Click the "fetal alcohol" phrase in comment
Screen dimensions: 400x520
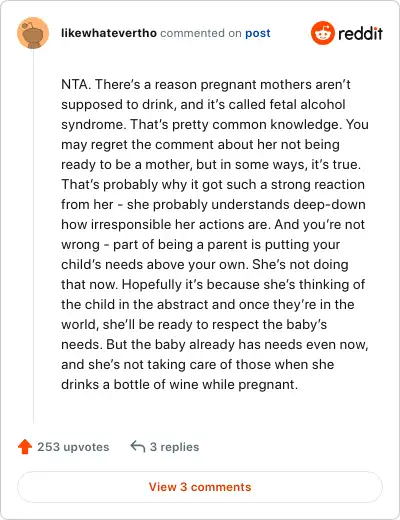(307, 104)
